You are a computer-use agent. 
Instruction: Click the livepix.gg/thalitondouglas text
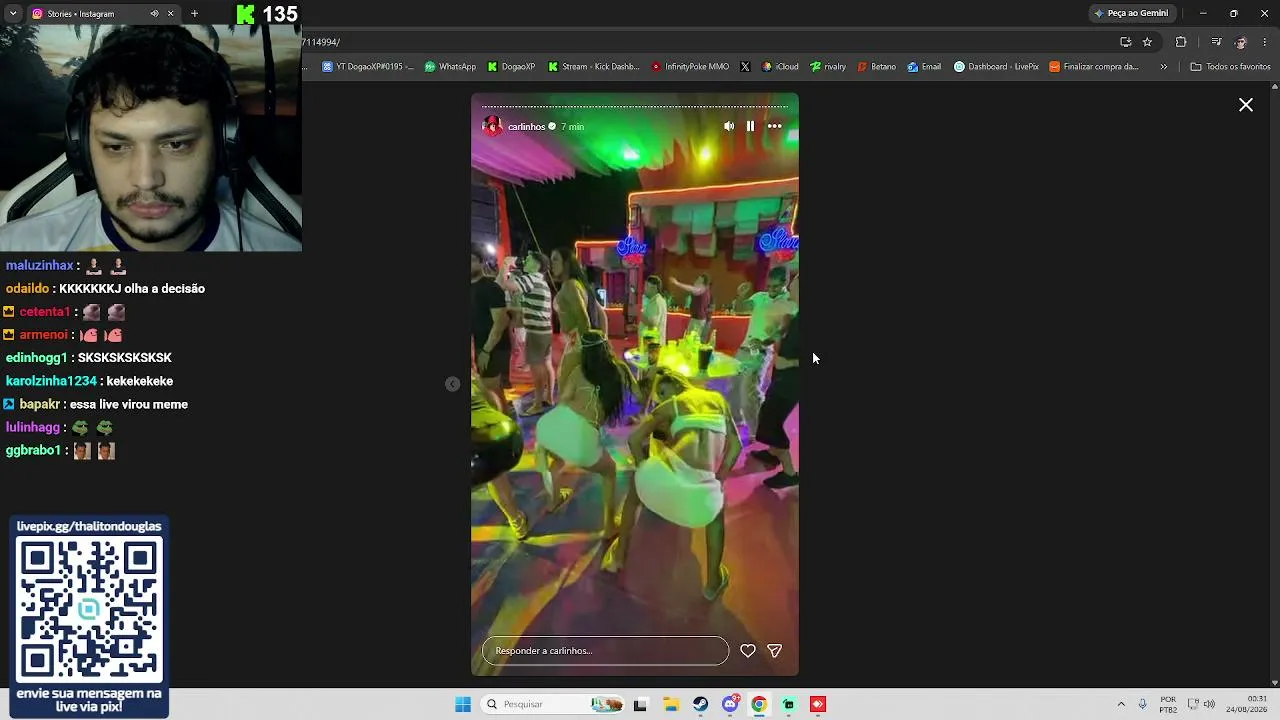coord(89,527)
